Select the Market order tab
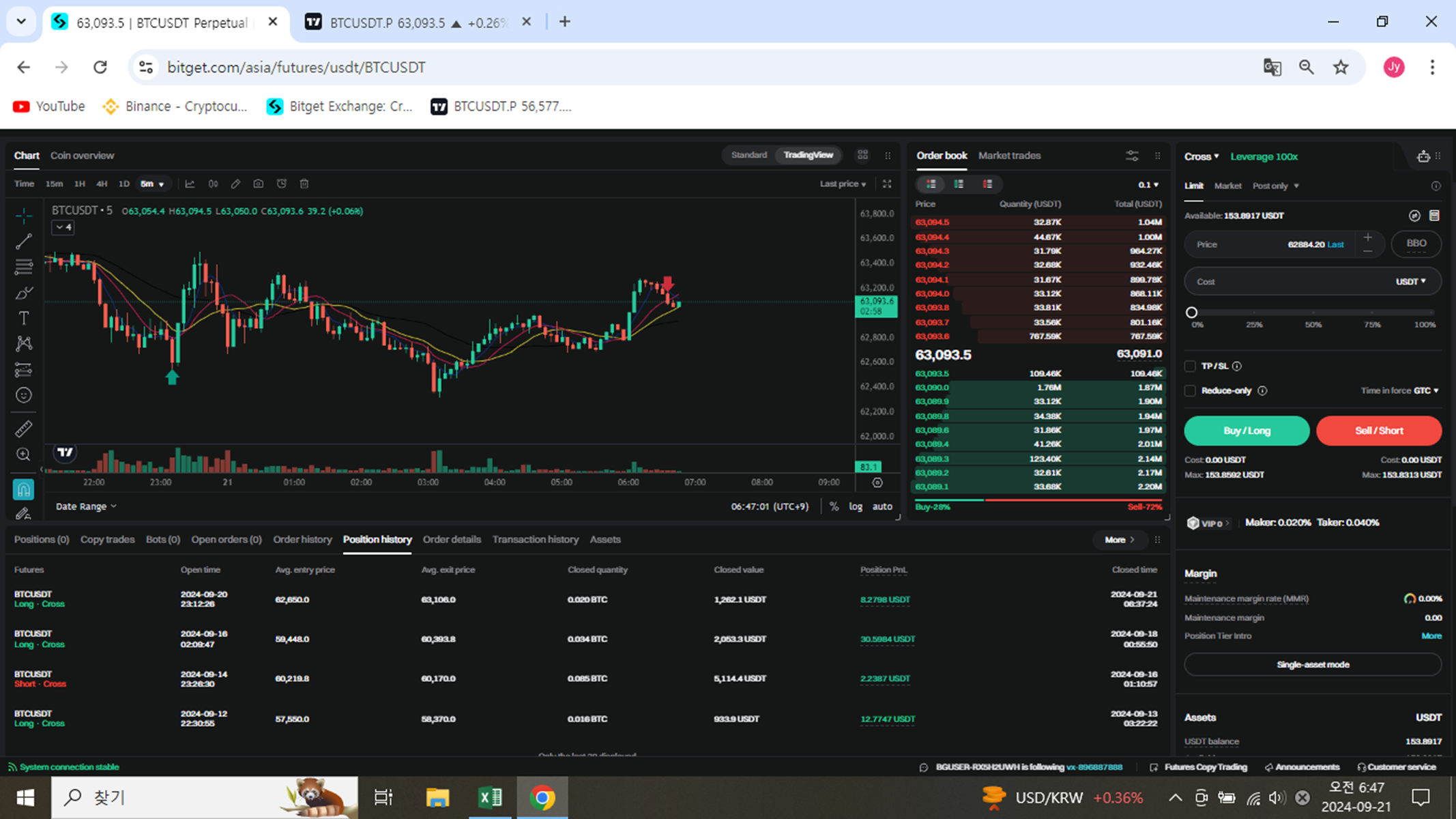Image resolution: width=1456 pixels, height=819 pixels. tap(1227, 186)
